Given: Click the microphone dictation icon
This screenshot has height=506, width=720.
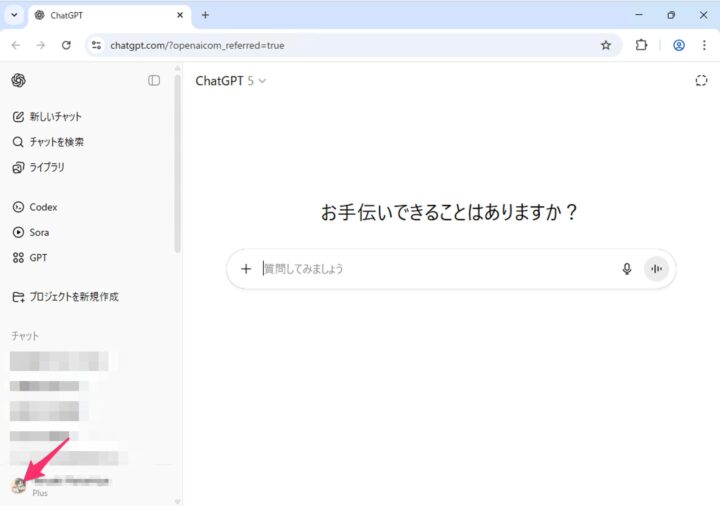Looking at the screenshot, I should (627, 269).
